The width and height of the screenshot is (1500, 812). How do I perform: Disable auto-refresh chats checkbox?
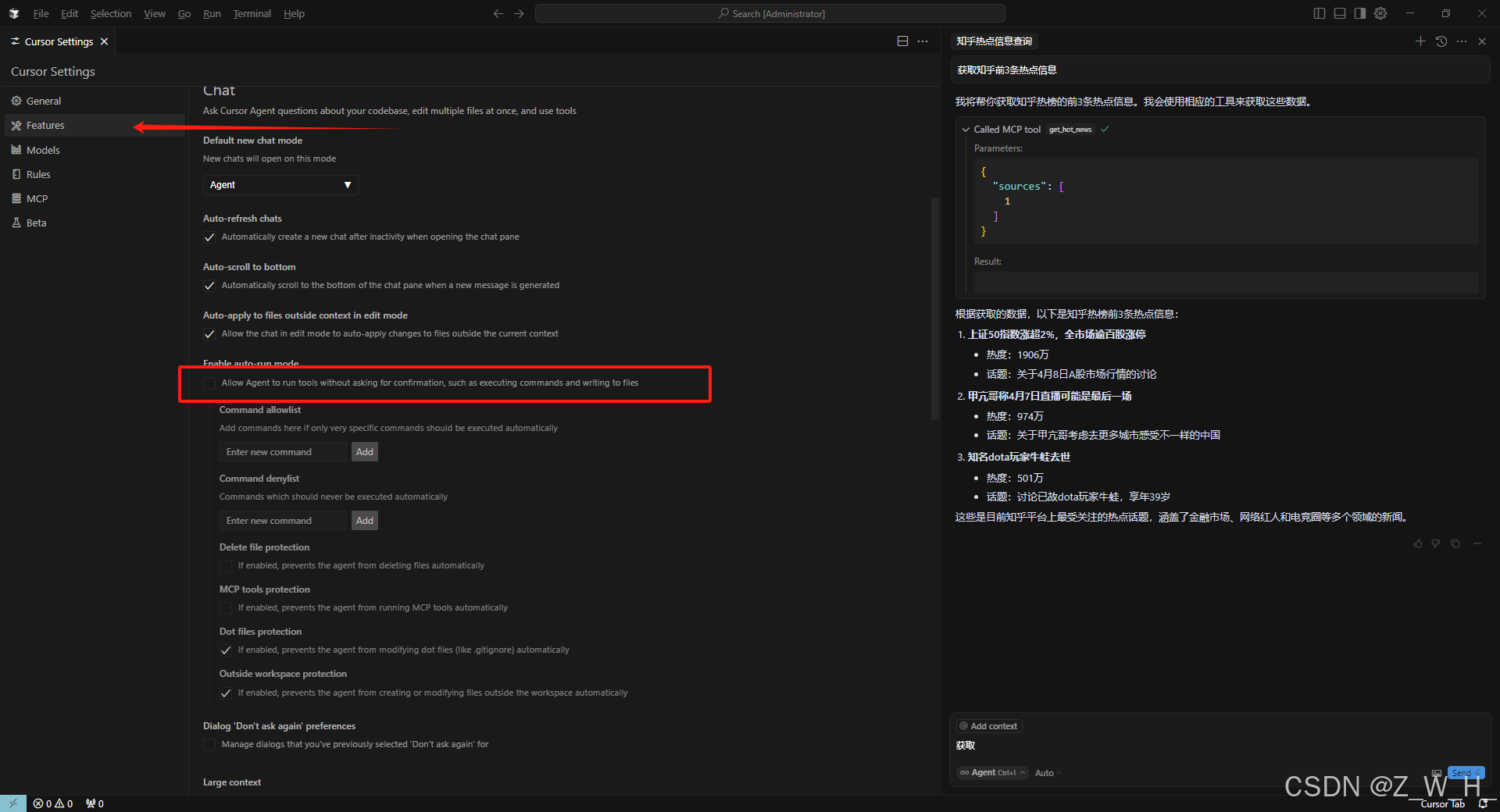click(x=209, y=237)
